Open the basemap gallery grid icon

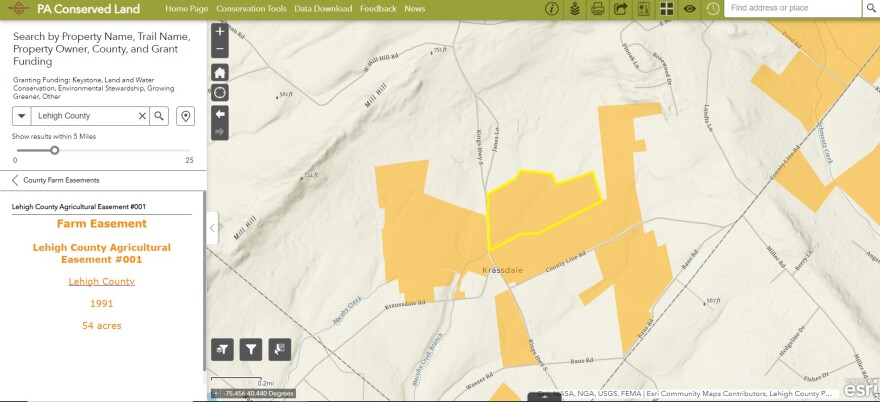[666, 9]
